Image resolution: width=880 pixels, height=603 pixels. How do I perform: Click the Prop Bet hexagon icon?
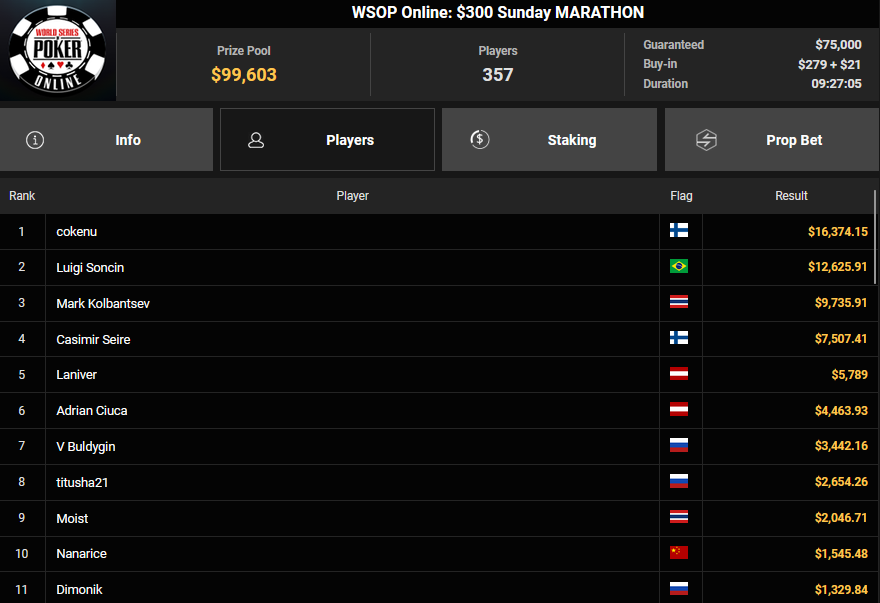click(x=706, y=140)
